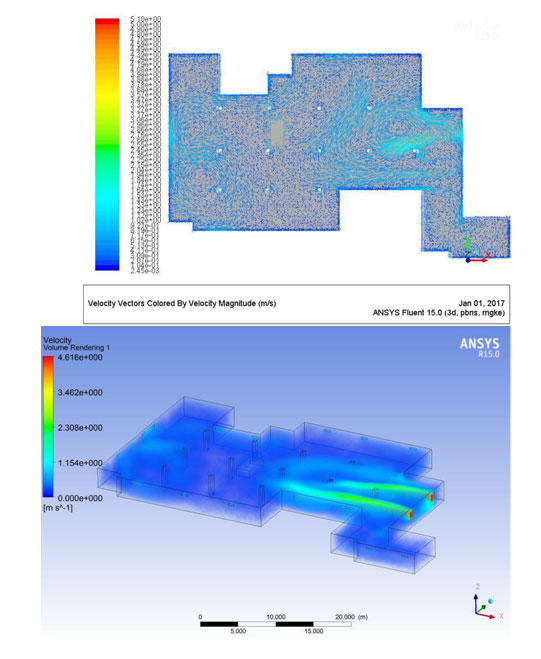
Task: Click the 'Jan 01, 2017' date label
Action: 482,303
